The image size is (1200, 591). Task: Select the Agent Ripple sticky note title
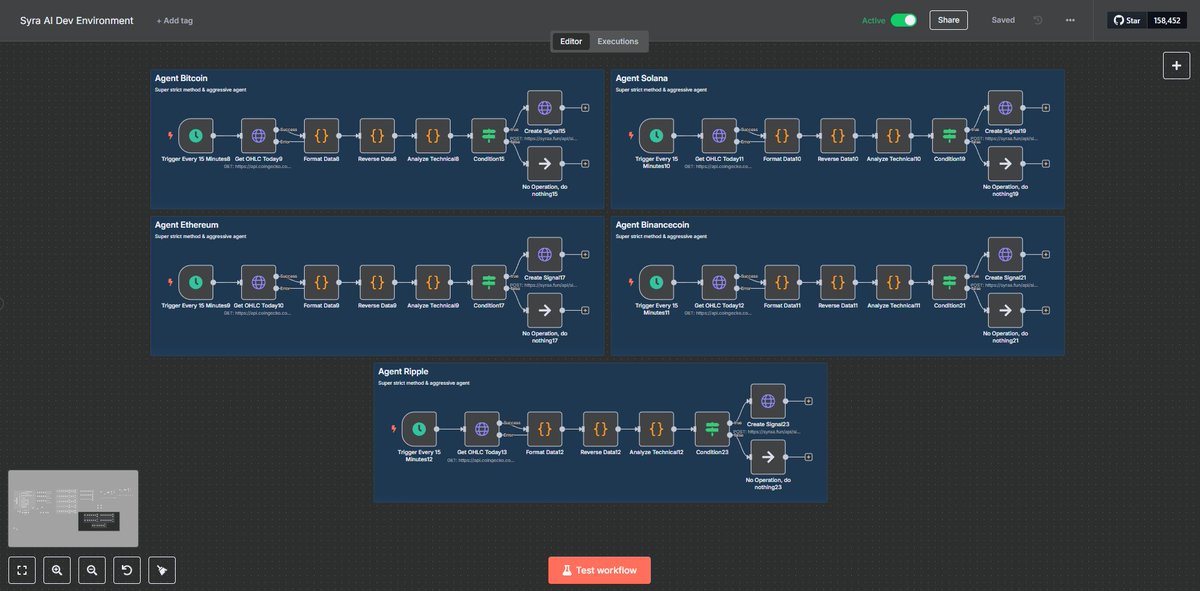click(x=403, y=372)
